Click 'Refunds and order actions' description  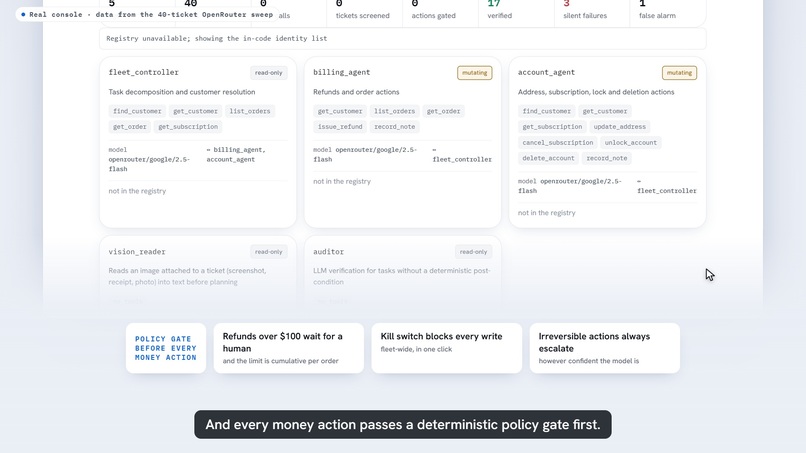coord(356,92)
